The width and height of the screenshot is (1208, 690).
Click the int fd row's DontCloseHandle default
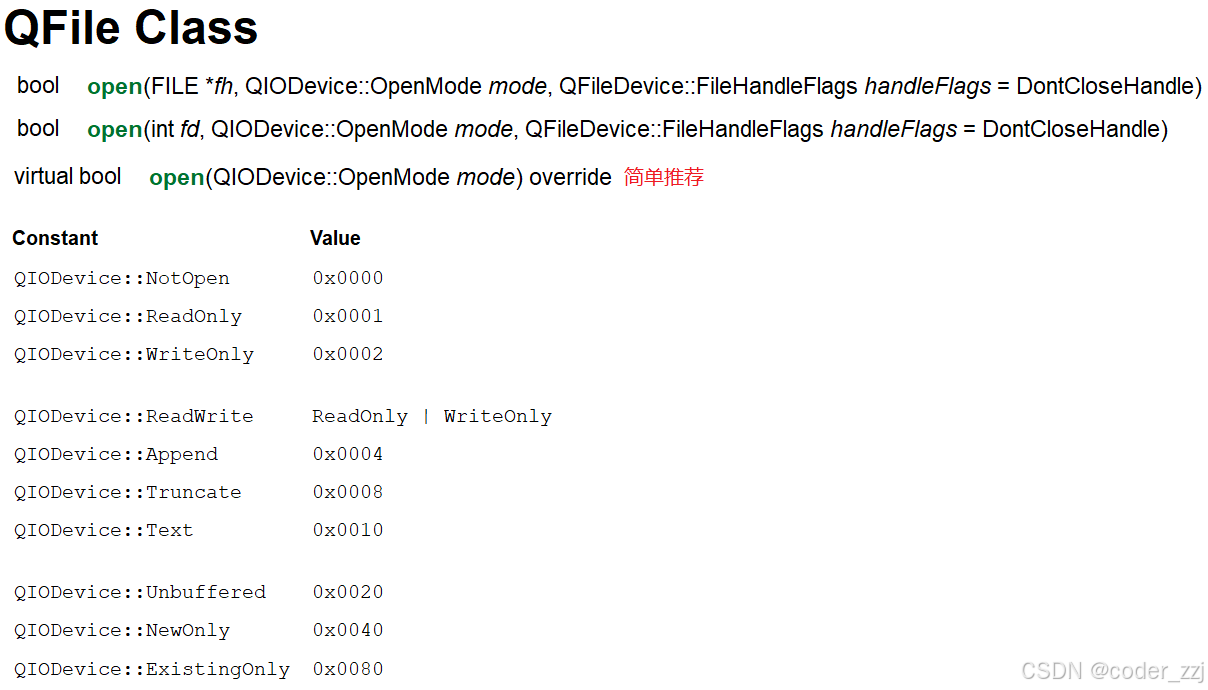coord(1071,130)
